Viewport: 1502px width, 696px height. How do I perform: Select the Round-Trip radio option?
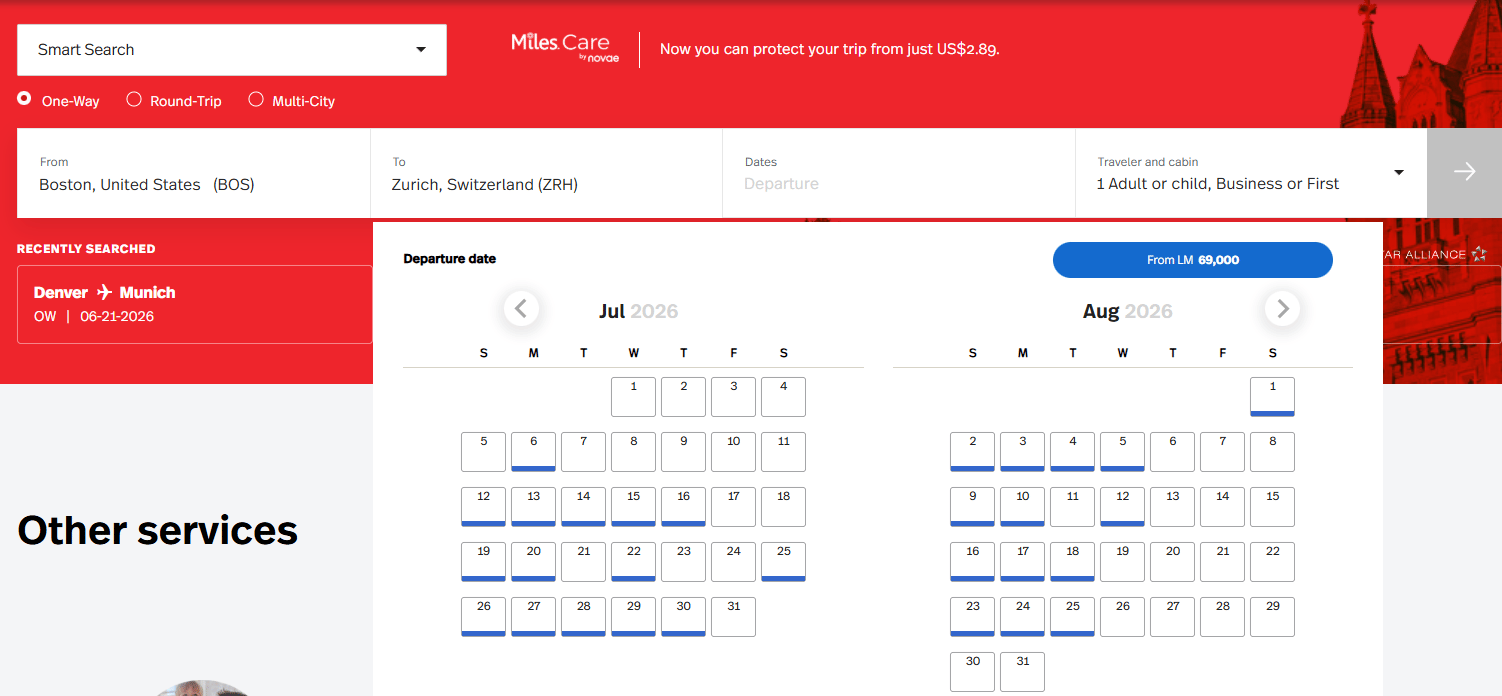point(134,99)
